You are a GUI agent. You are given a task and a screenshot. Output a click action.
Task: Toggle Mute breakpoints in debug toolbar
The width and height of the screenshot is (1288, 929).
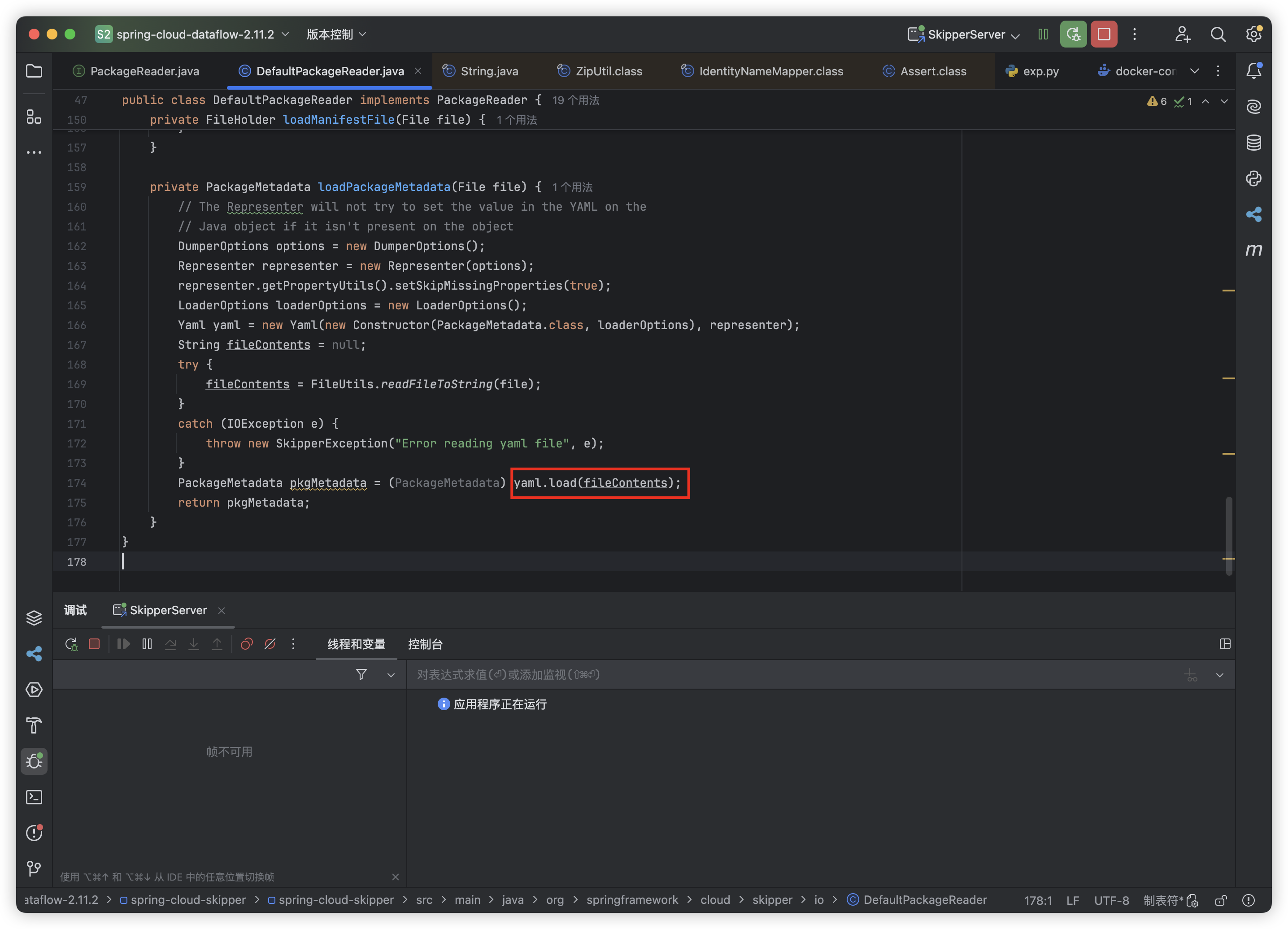pos(270,644)
